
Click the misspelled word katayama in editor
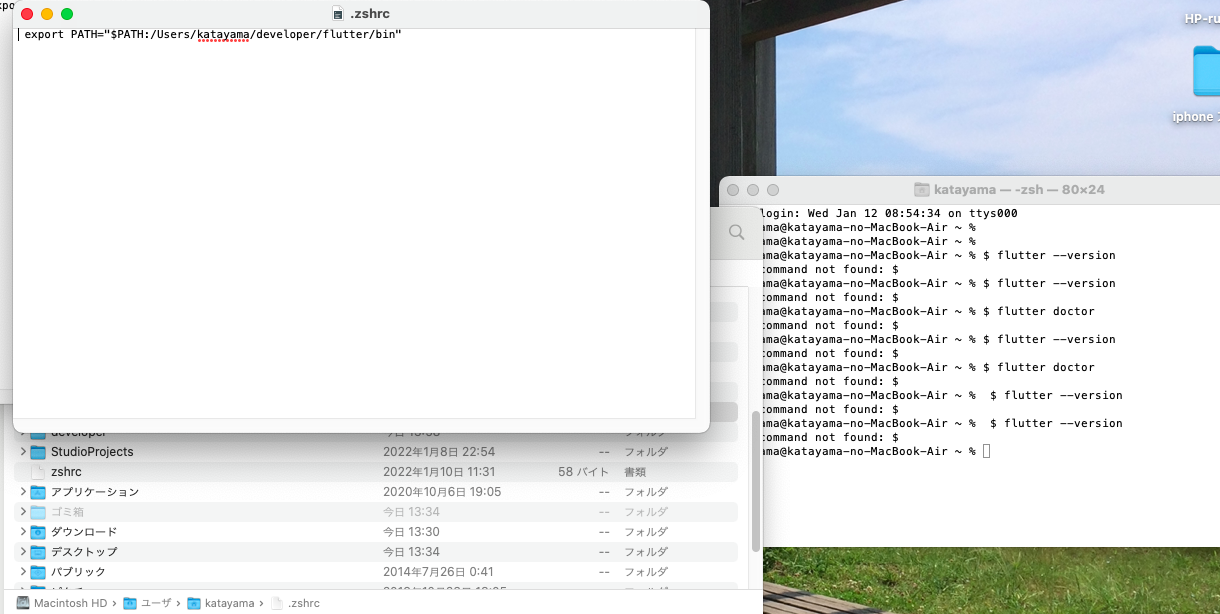click(223, 35)
